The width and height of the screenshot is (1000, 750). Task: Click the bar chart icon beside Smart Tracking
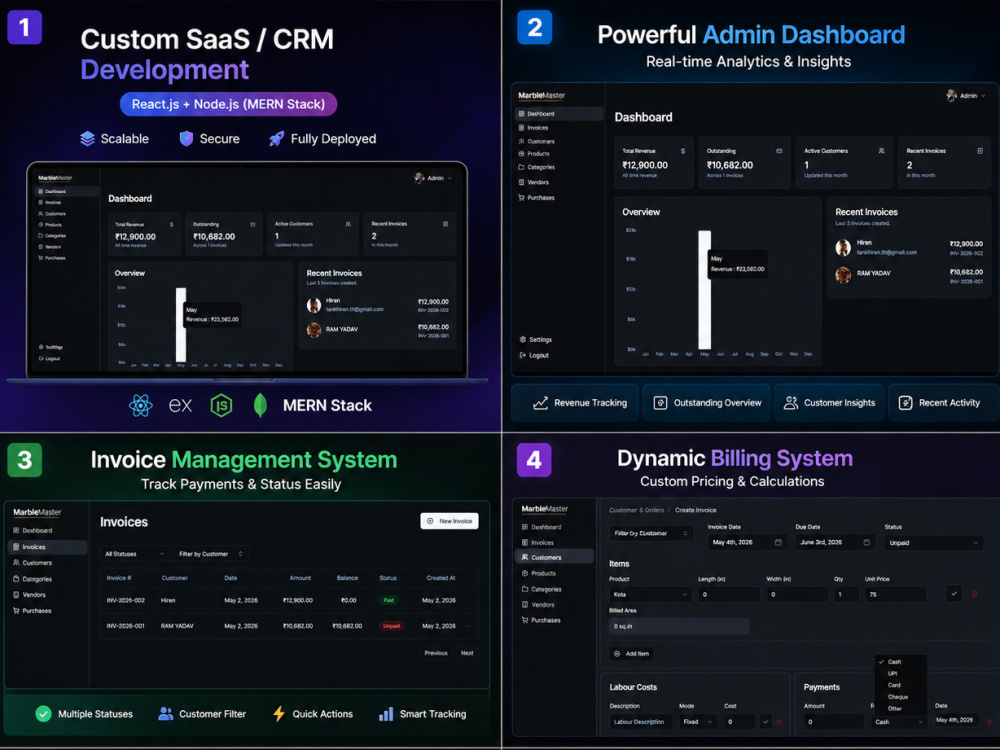tap(386, 714)
